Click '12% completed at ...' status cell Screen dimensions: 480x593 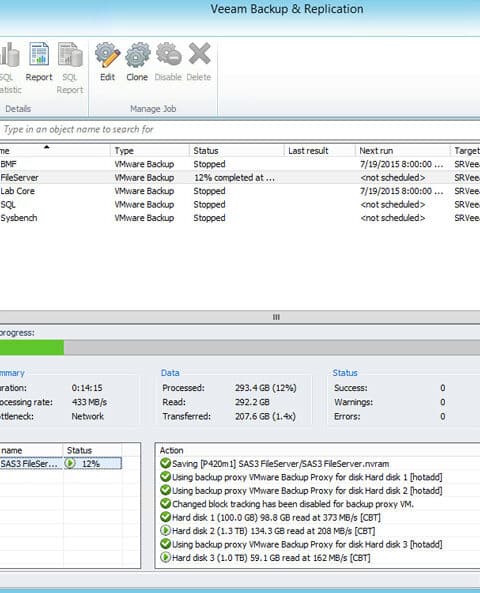pos(235,178)
